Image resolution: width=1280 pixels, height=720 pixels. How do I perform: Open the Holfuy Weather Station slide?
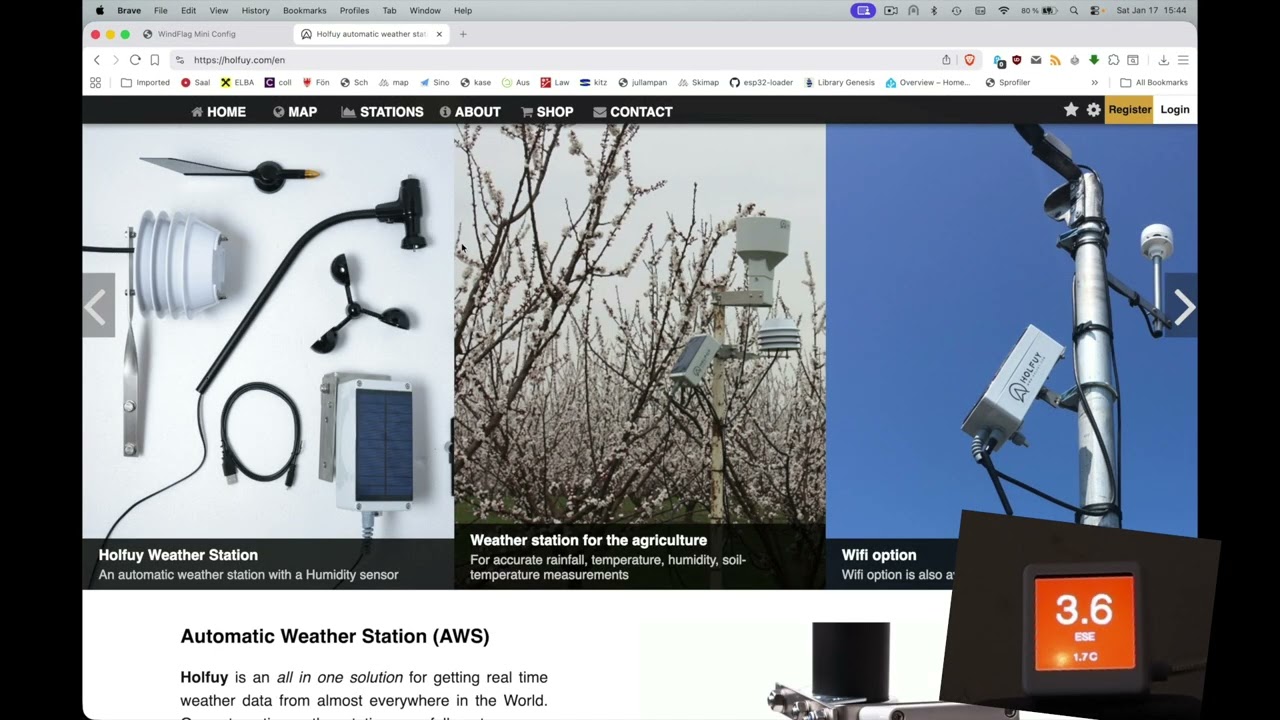coord(268,357)
